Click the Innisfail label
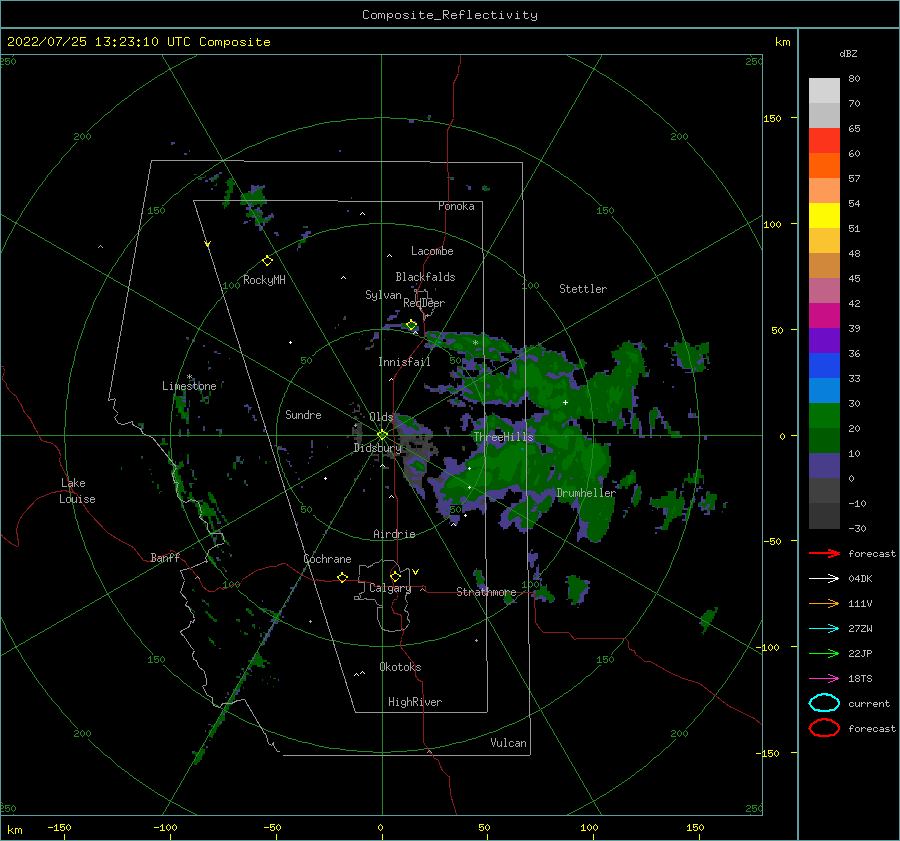 [x=404, y=362]
